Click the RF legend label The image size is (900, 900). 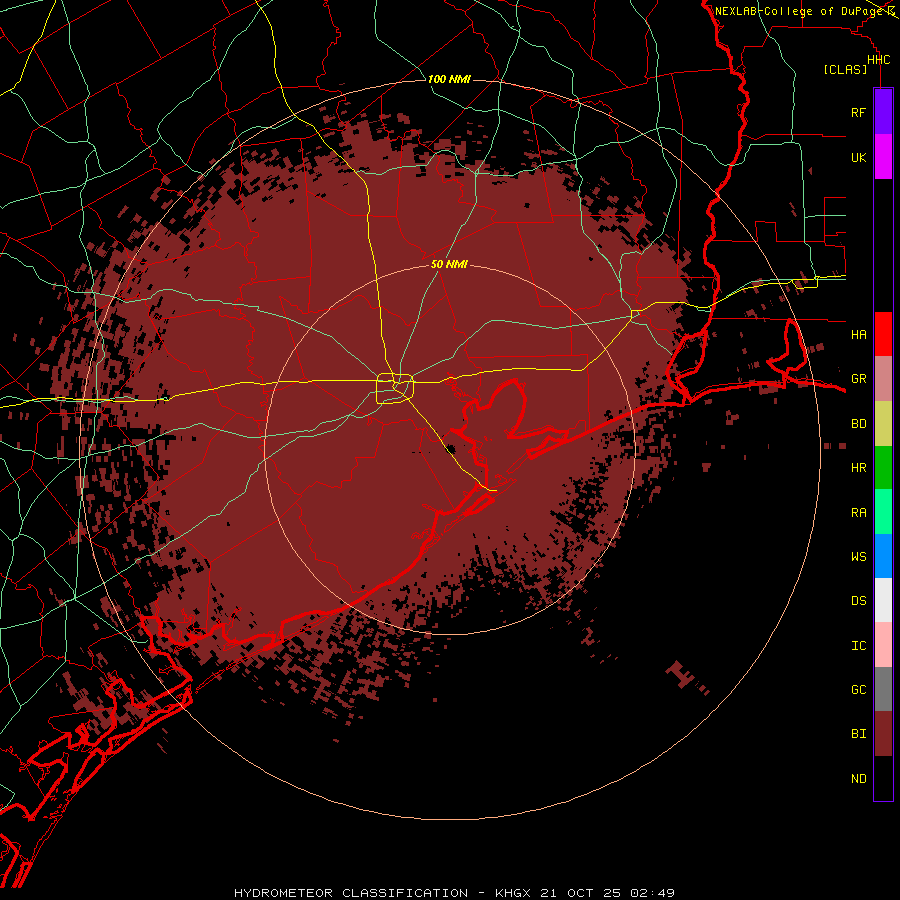858,112
